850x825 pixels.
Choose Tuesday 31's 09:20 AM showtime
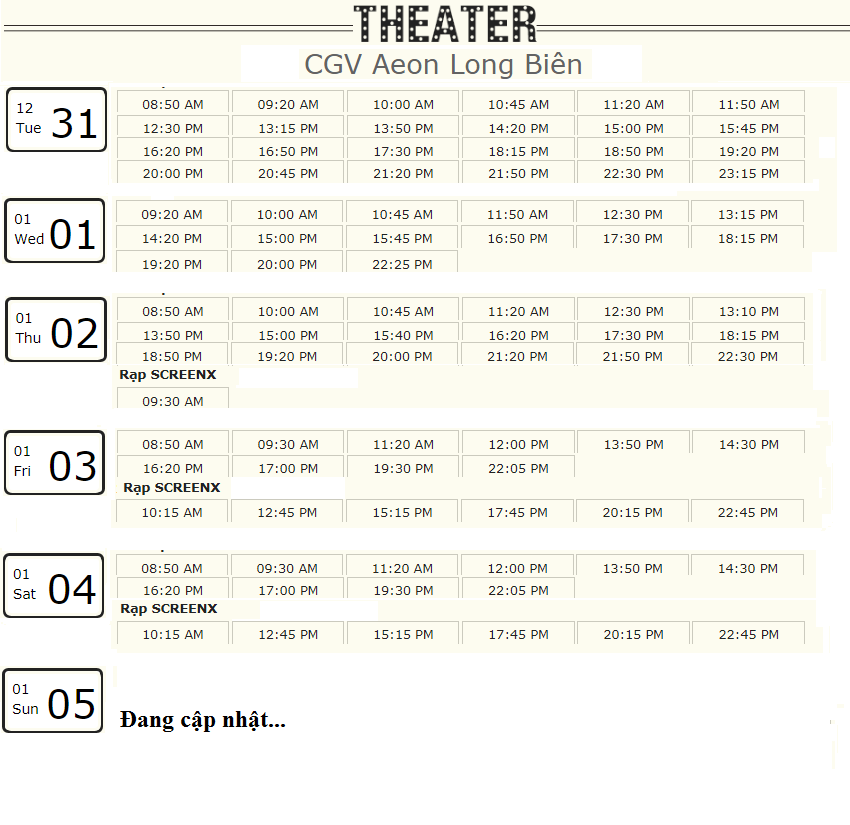(288, 103)
